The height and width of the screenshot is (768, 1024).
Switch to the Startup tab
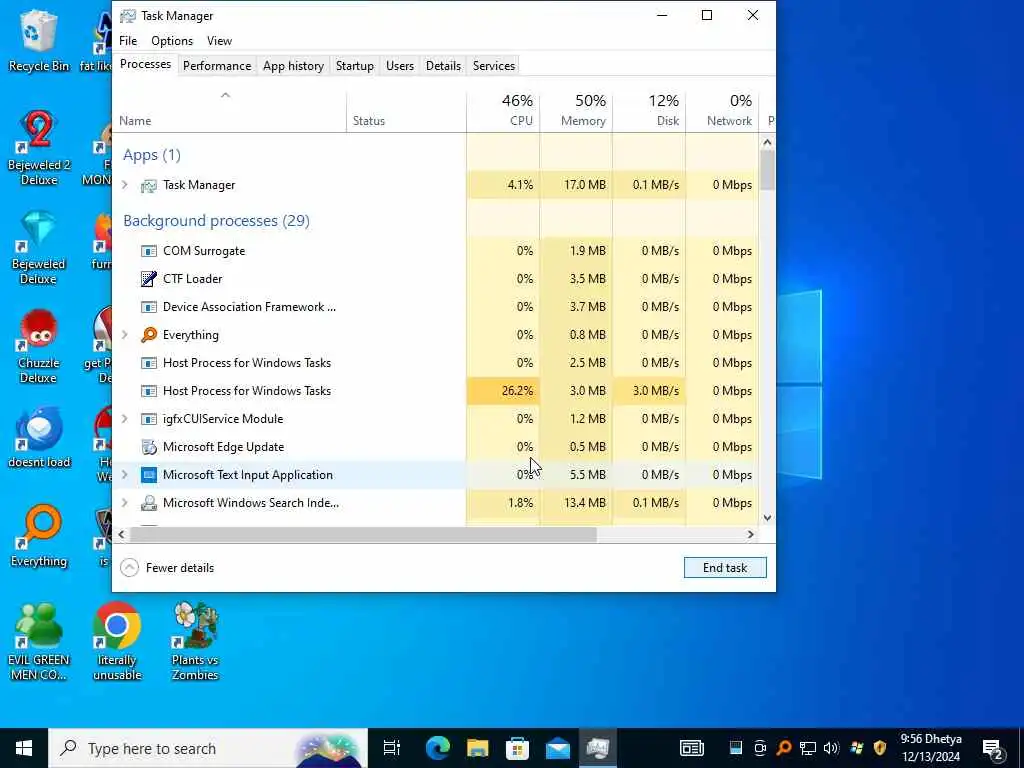click(355, 66)
